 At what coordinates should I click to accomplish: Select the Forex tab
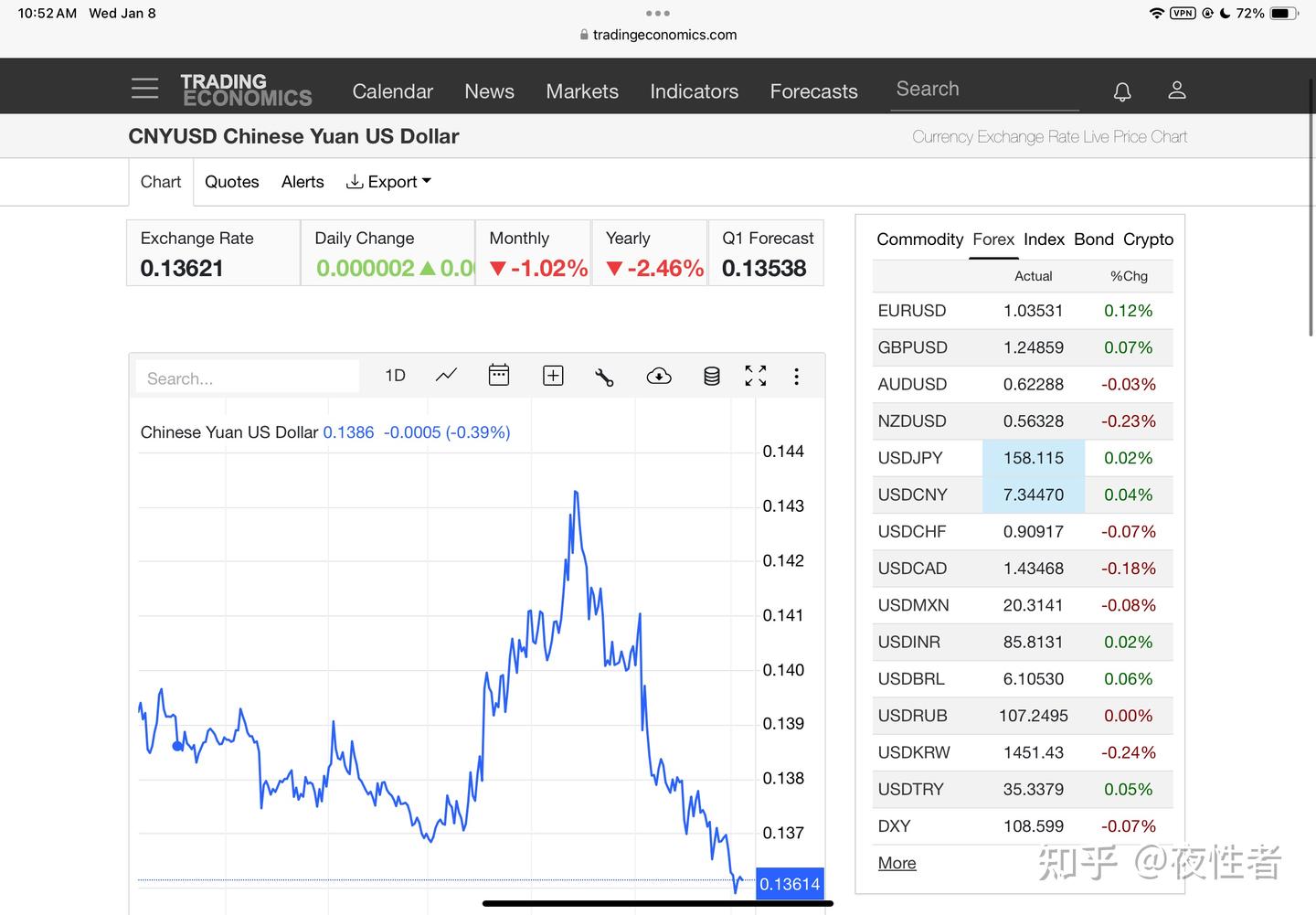(x=993, y=239)
